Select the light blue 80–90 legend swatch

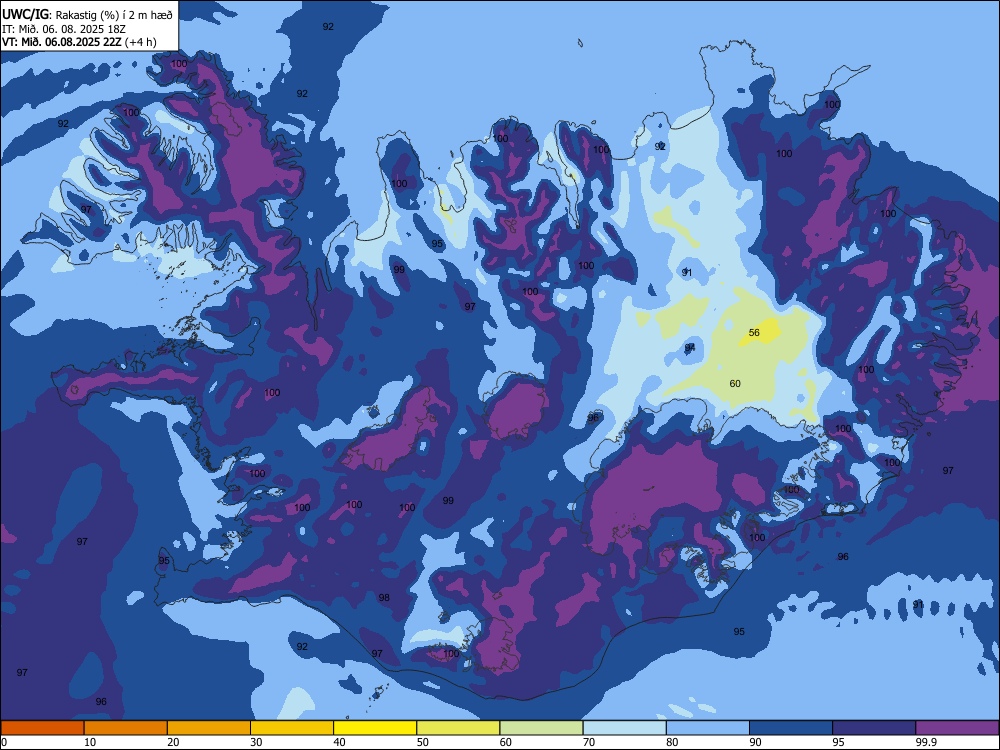(708, 728)
